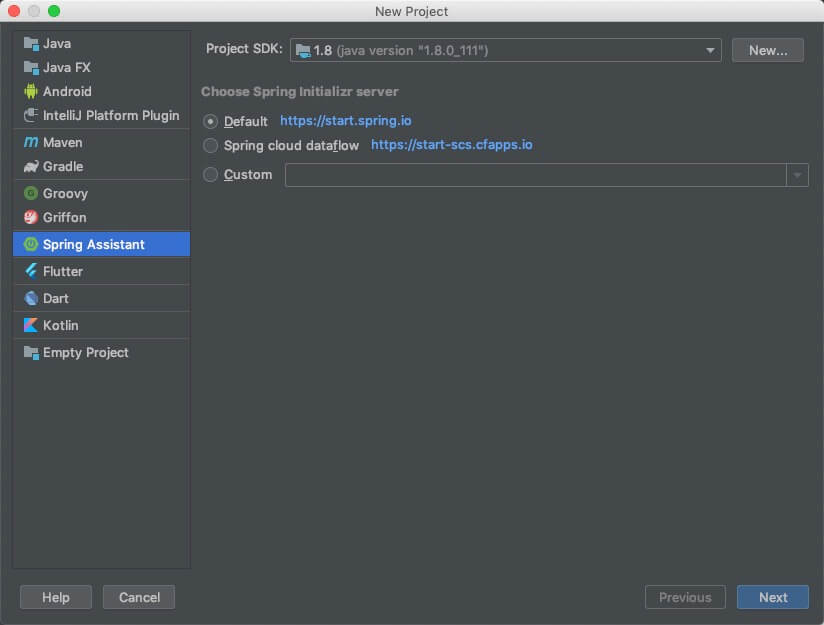
Task: Close the New Project window
Action: point(14,11)
